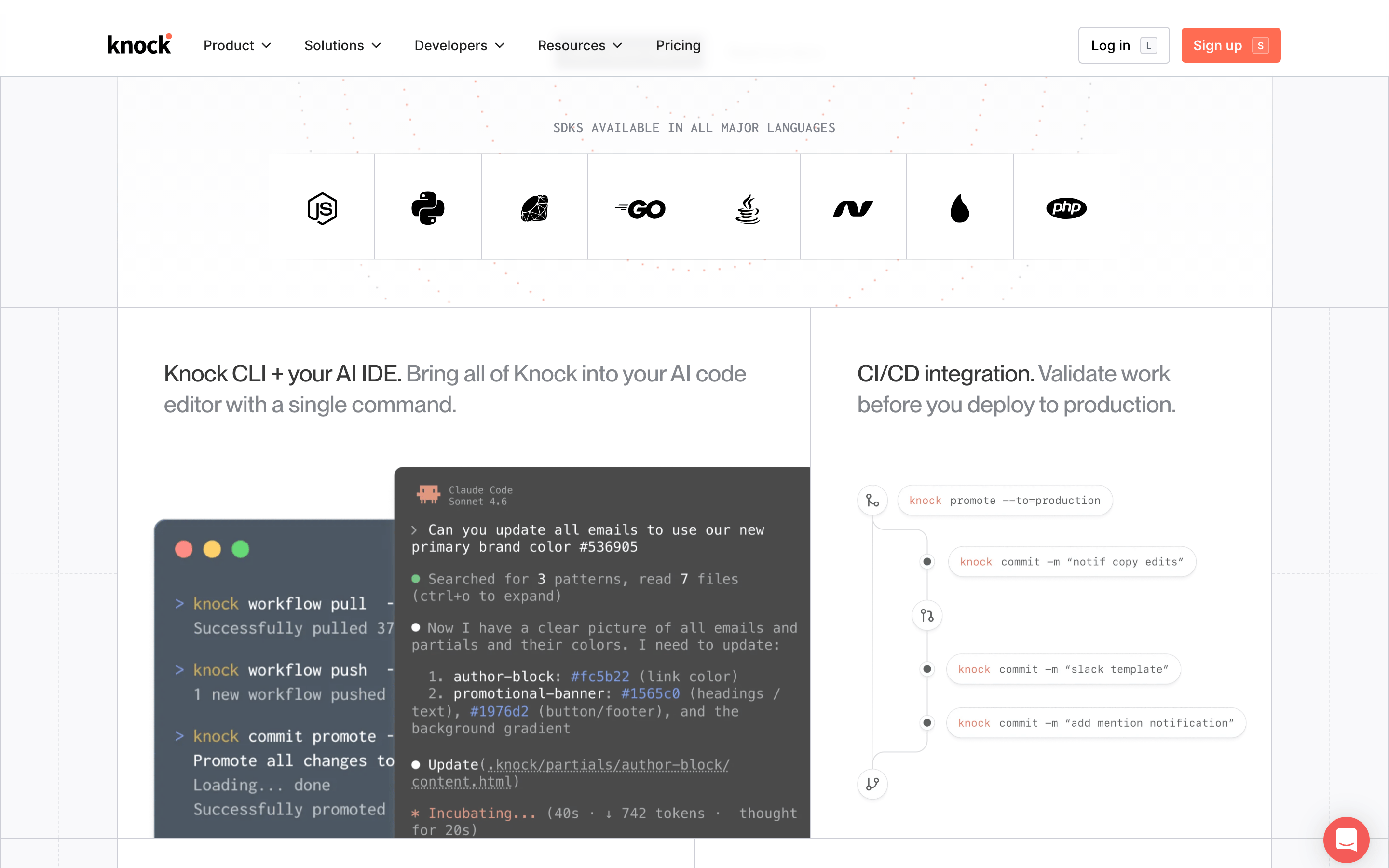1389x868 pixels.
Task: Open the Java SDK tile
Action: (x=747, y=207)
